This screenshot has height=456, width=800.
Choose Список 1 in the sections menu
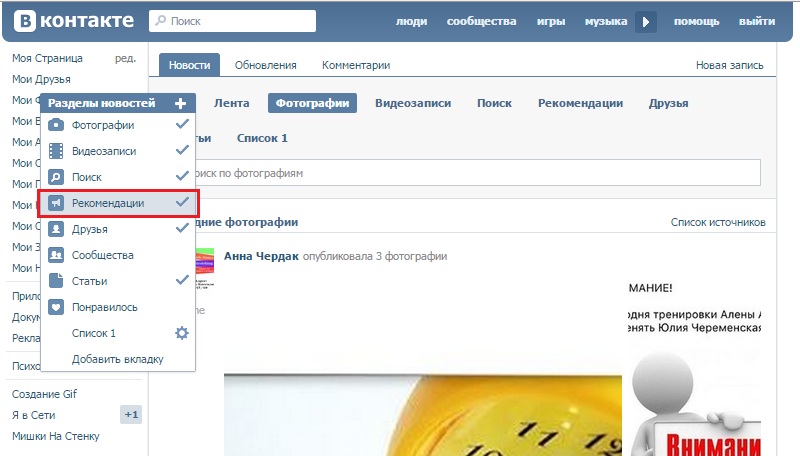94,333
